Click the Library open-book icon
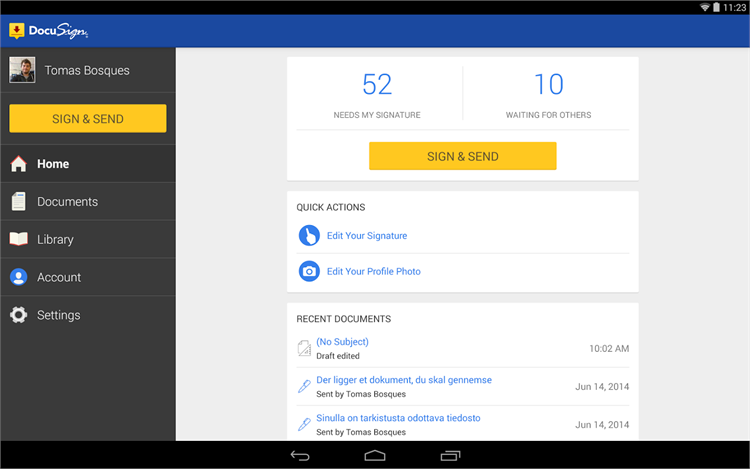 click(19, 239)
